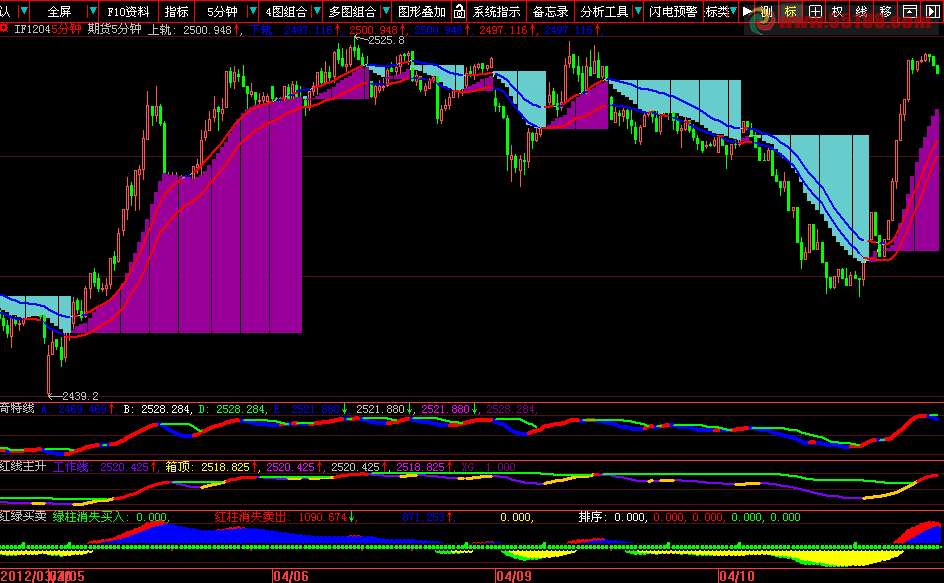Click the 上轨: 2500.948 value
944x583 pixels.
pyautogui.click(x=190, y=30)
